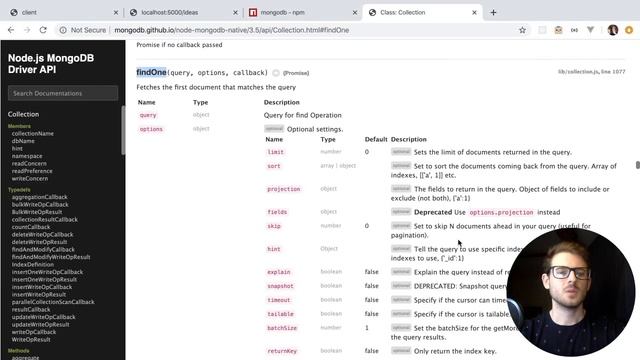Go back with the browser back arrow
Image resolution: width=640 pixels, height=360 pixels.
click(x=11, y=30)
